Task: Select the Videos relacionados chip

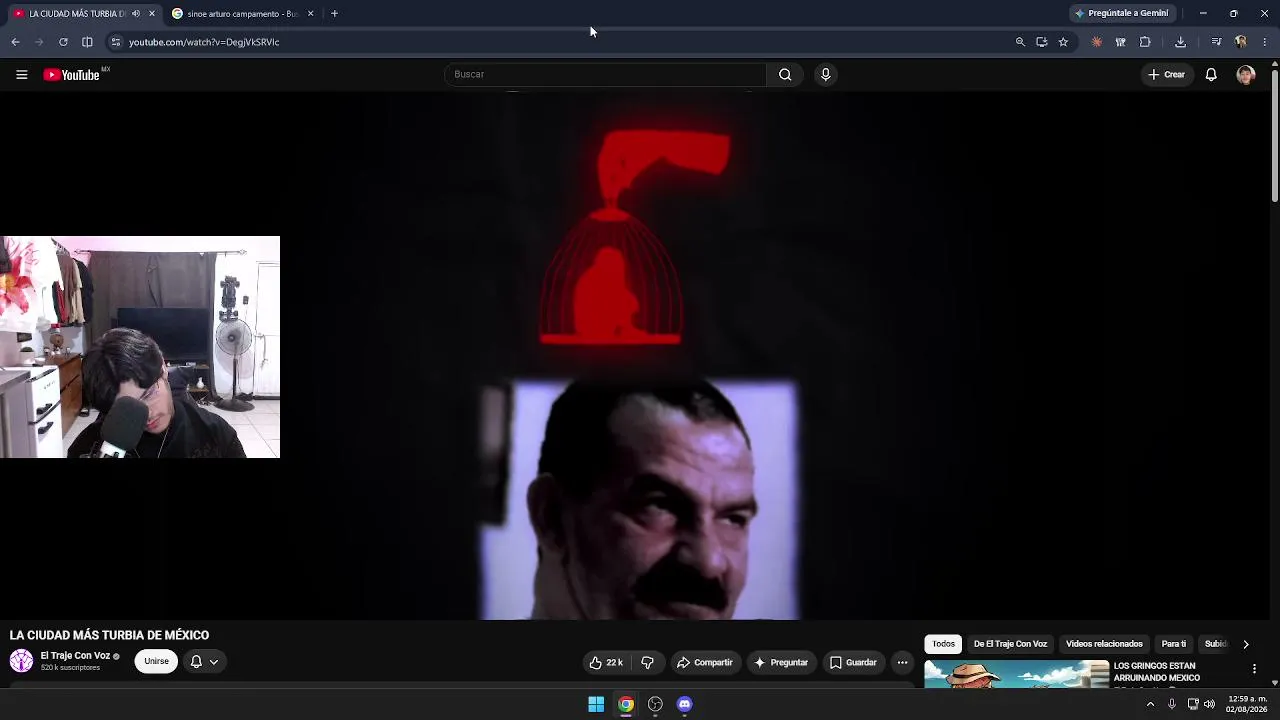Action: click(1104, 644)
